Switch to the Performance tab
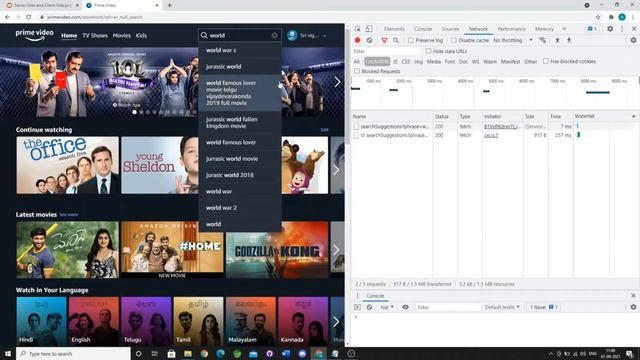The image size is (640, 360). [511, 29]
